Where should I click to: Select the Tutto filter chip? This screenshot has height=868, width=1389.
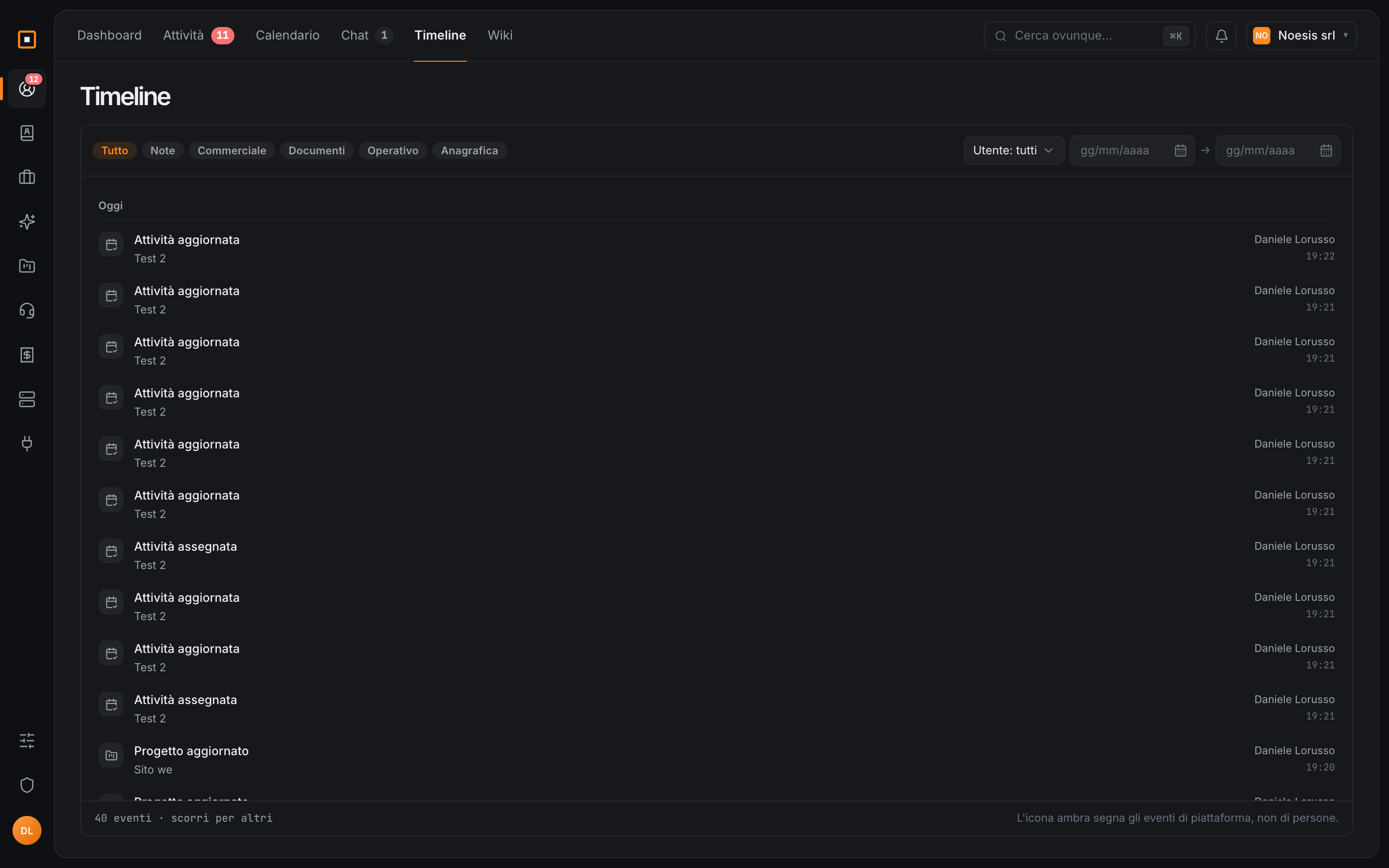pyautogui.click(x=115, y=150)
